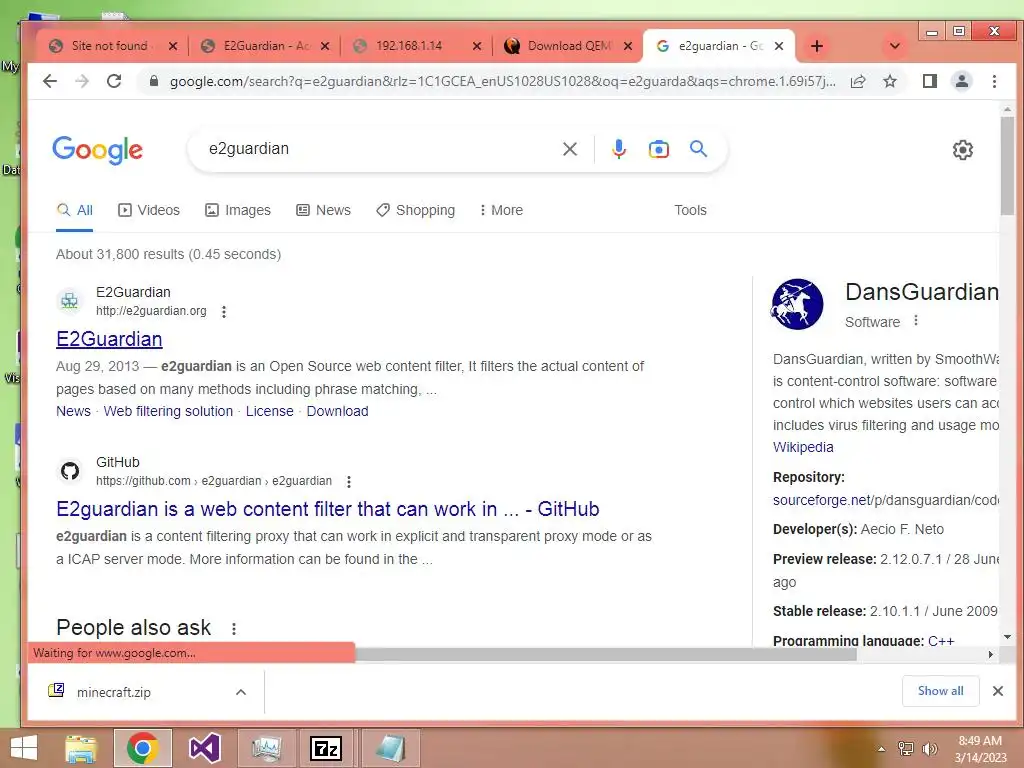This screenshot has height=768, width=1024.
Task: Click the padlock site info icon
Action: click(x=153, y=81)
